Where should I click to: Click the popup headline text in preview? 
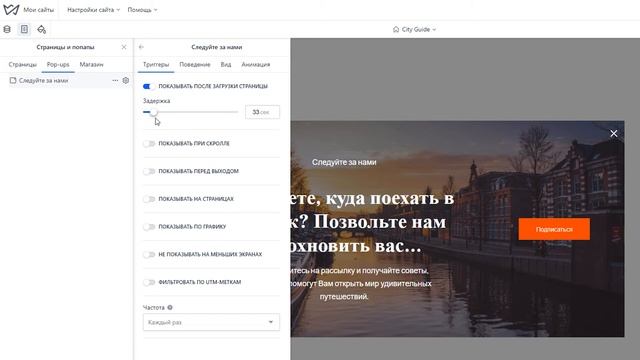[x=371, y=222]
